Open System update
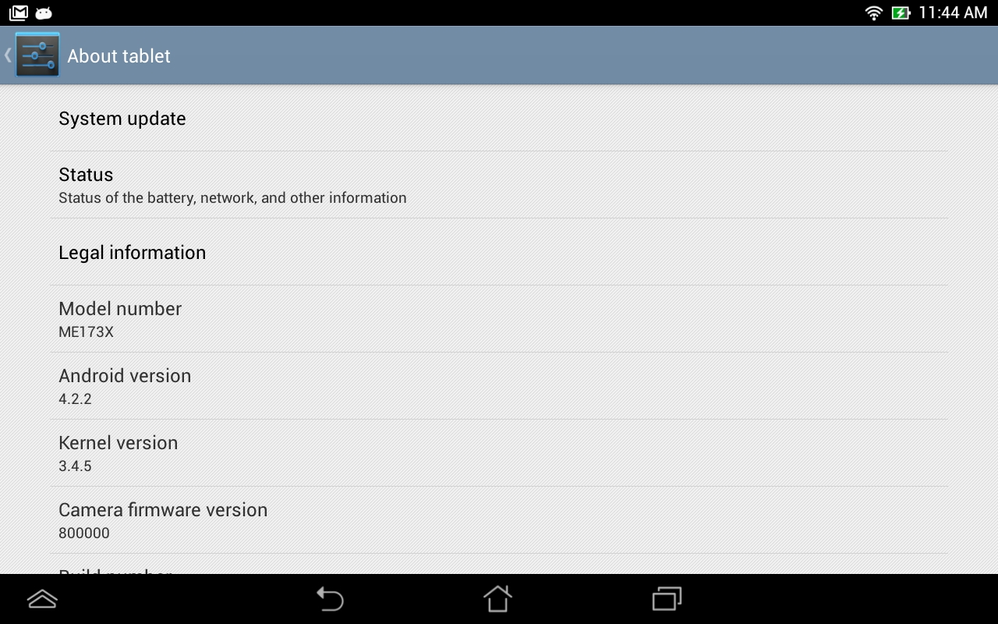Screen dimensions: 998x624 499,118
